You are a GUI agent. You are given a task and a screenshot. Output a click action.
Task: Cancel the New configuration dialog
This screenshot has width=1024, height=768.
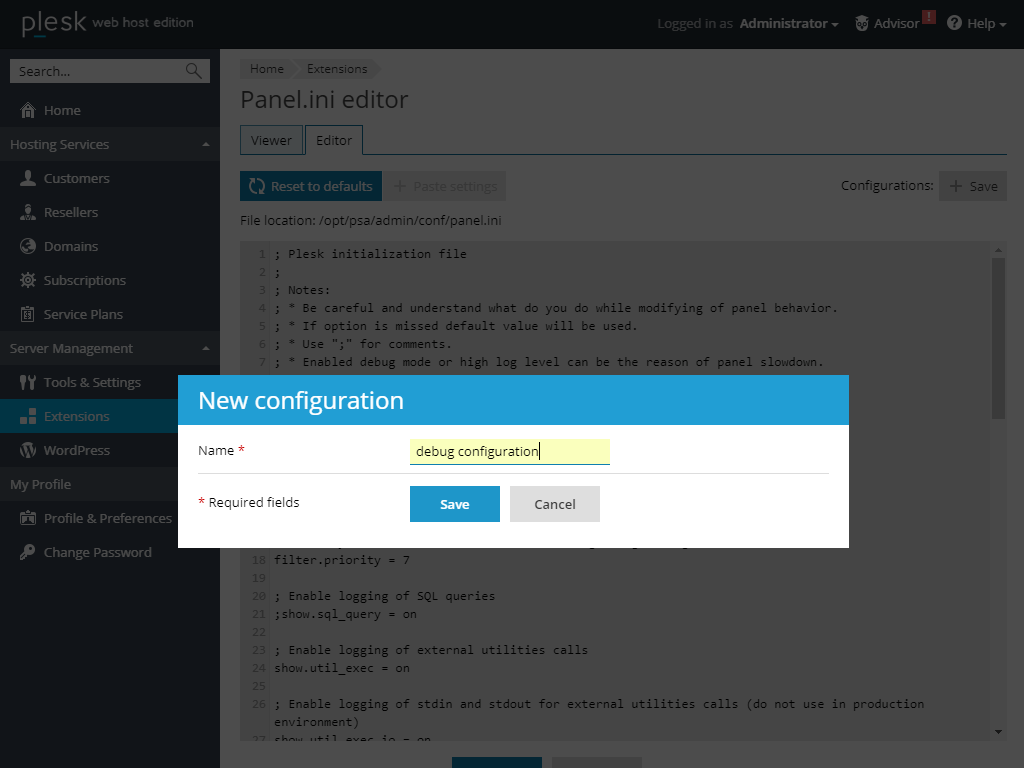(x=554, y=504)
